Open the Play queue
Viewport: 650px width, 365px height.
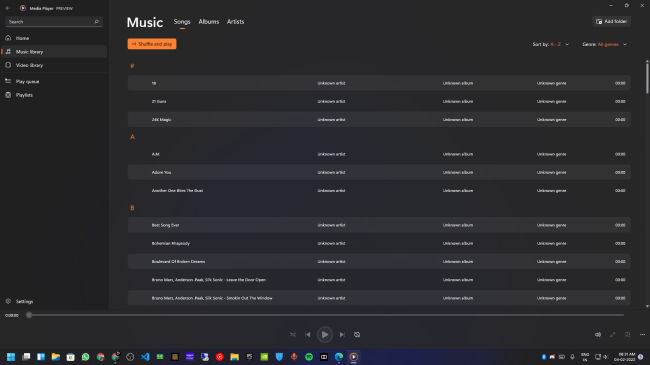[x=54, y=81]
